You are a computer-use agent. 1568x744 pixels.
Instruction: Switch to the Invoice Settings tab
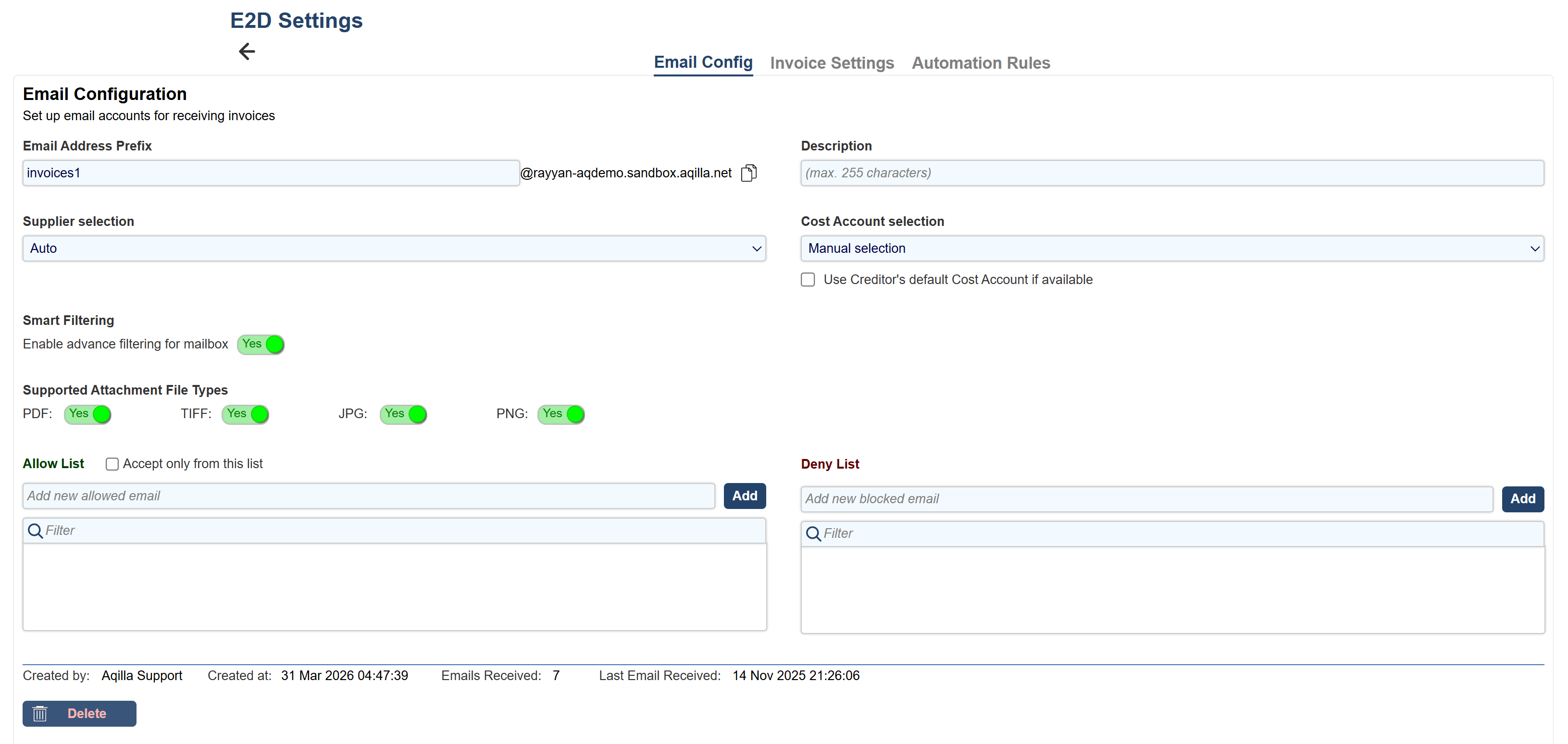click(x=832, y=62)
